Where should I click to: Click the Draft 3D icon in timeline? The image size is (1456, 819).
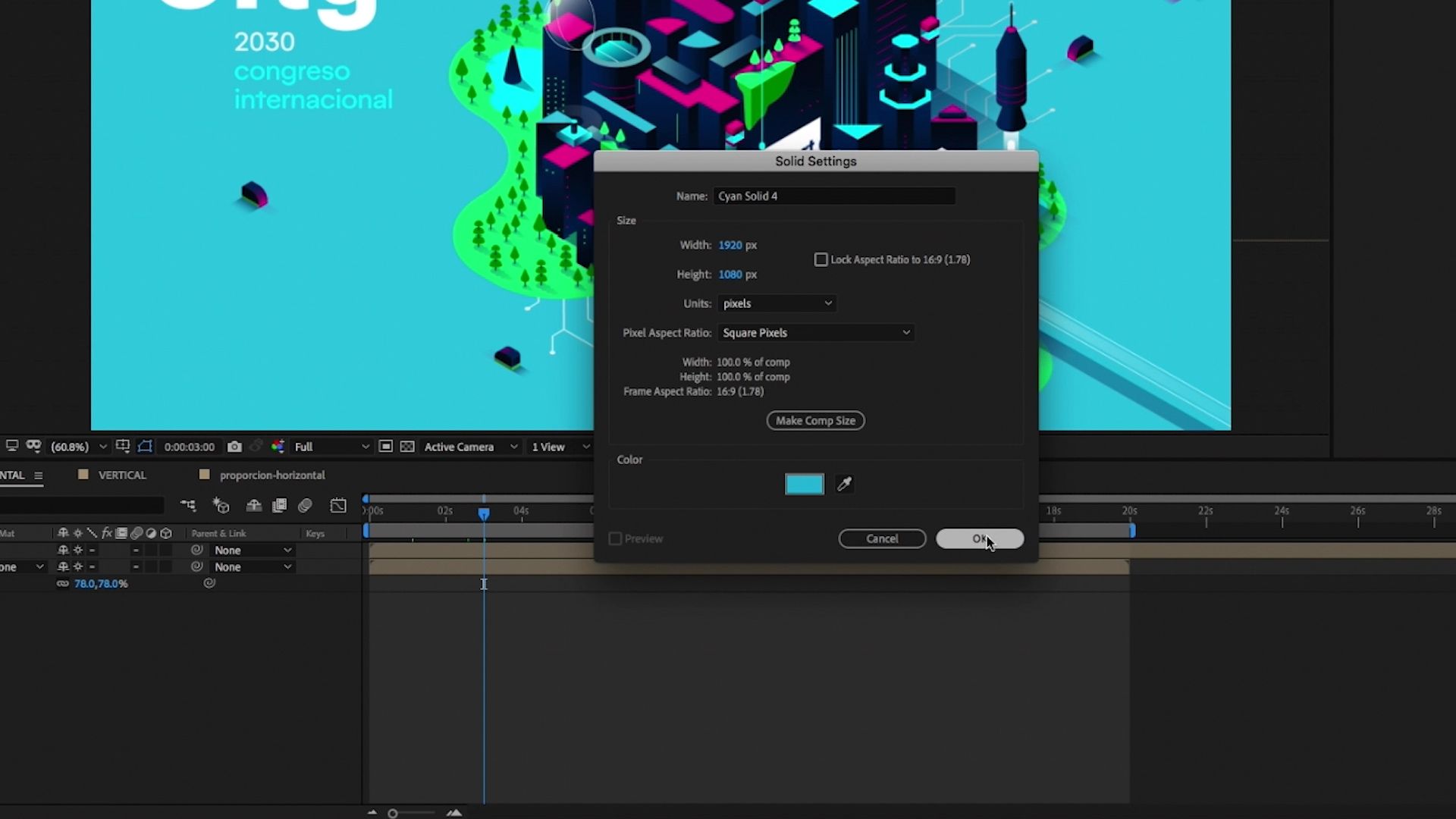(221, 505)
